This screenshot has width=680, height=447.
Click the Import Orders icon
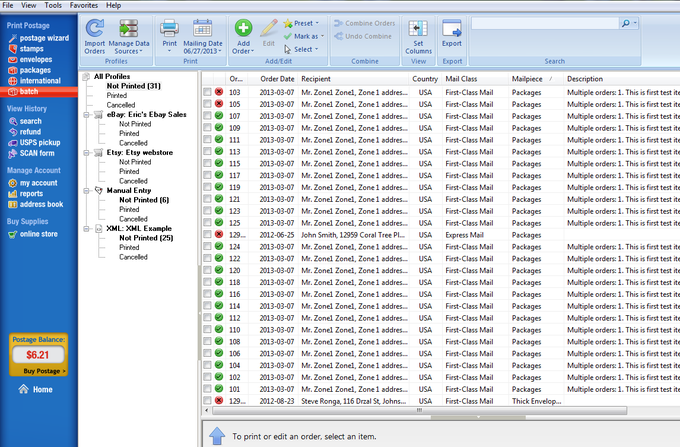[95, 27]
